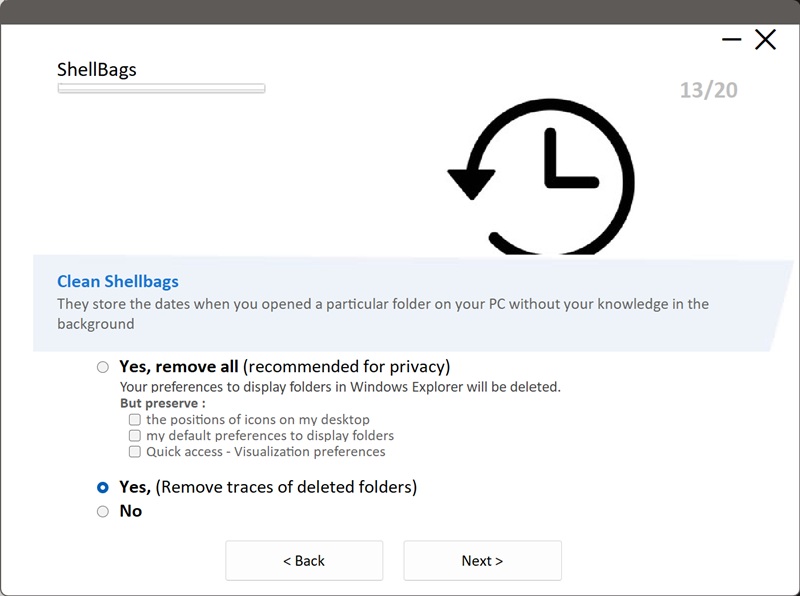Choose the "No" radio option
Image resolution: width=800 pixels, height=596 pixels.
(x=103, y=511)
